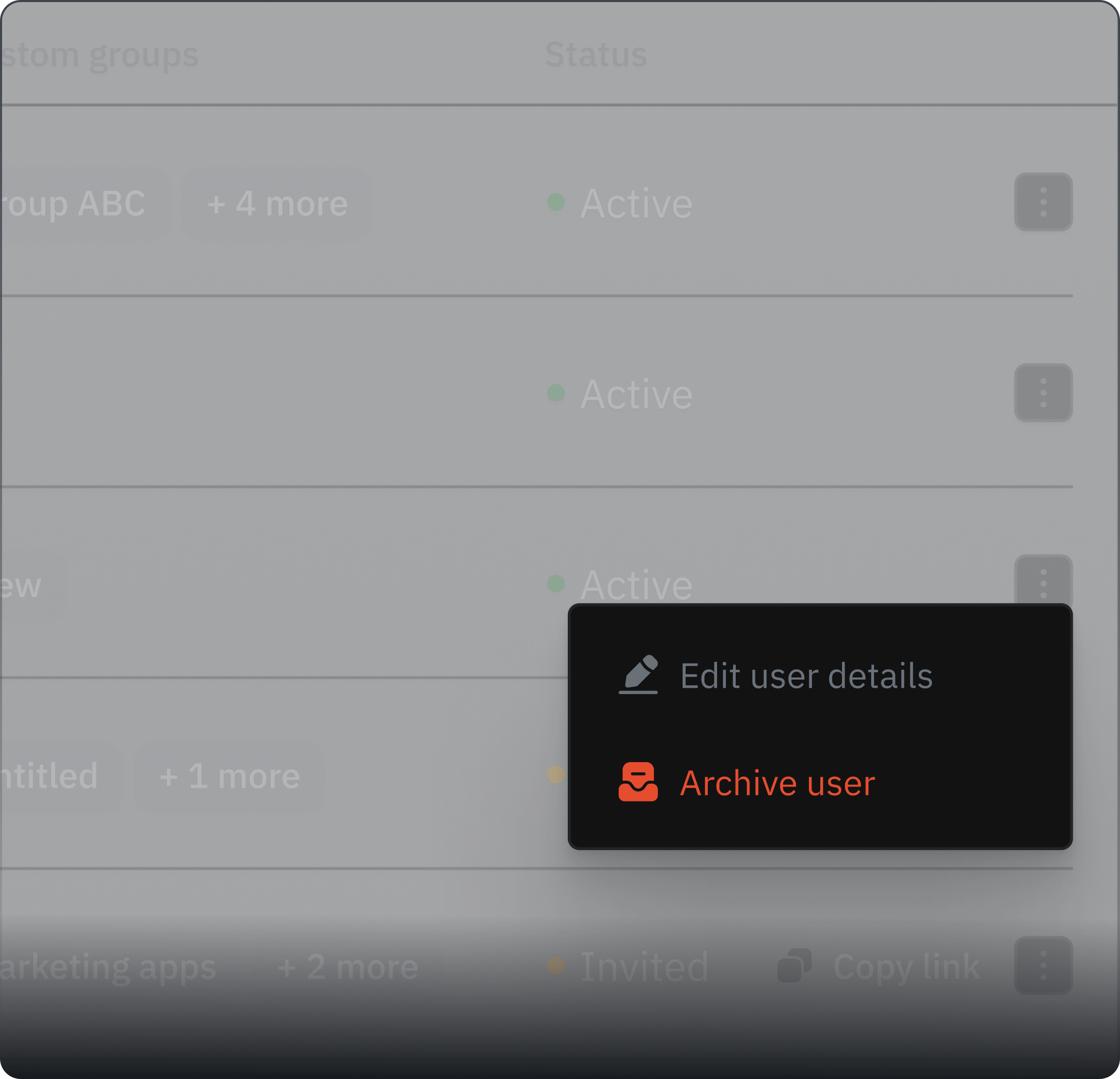Select Archive user in the context menu
1120x1079 pixels.
click(820, 782)
